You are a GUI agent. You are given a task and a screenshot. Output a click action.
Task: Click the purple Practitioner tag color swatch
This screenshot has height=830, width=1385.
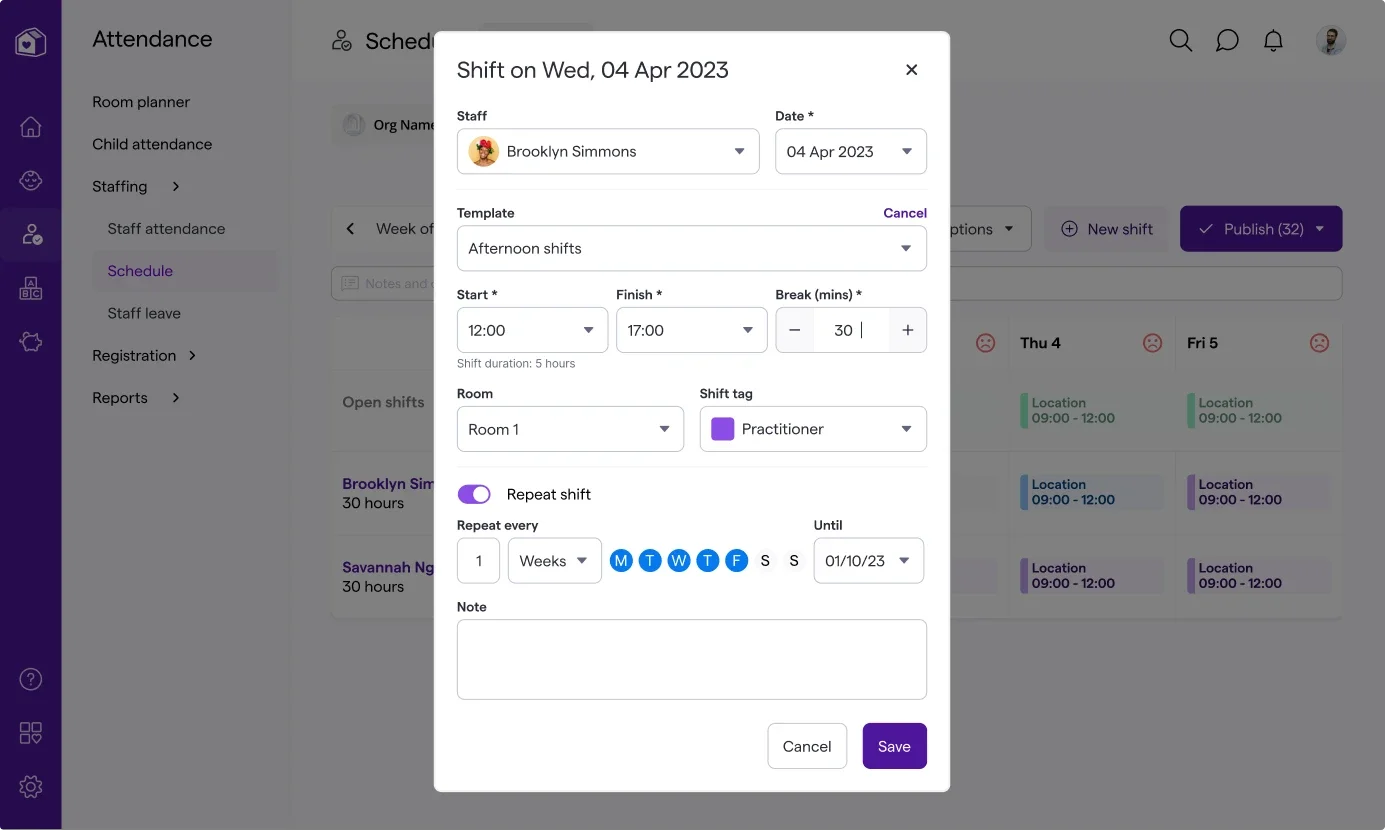coord(722,428)
